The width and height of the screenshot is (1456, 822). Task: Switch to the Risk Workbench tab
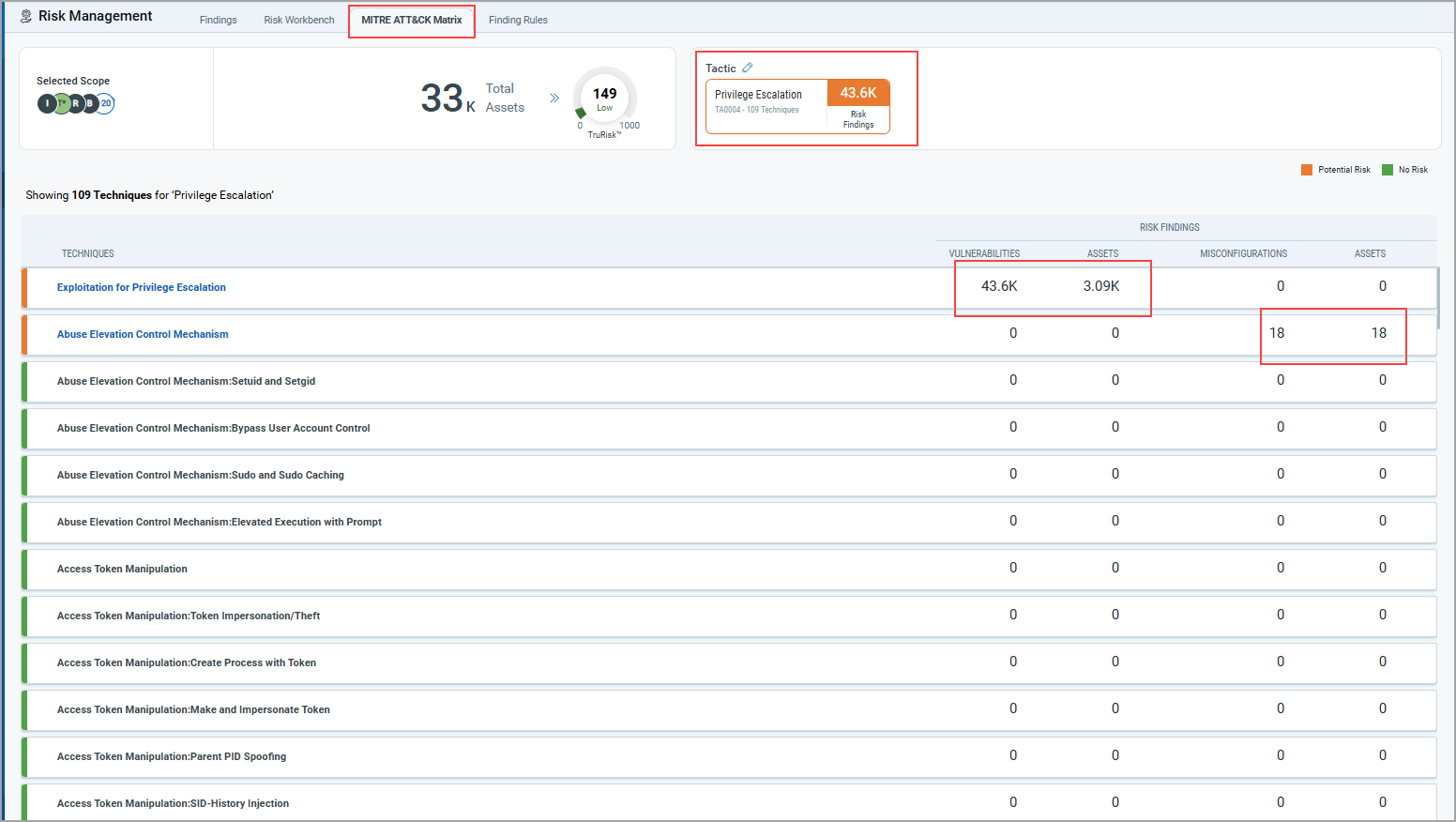point(299,20)
